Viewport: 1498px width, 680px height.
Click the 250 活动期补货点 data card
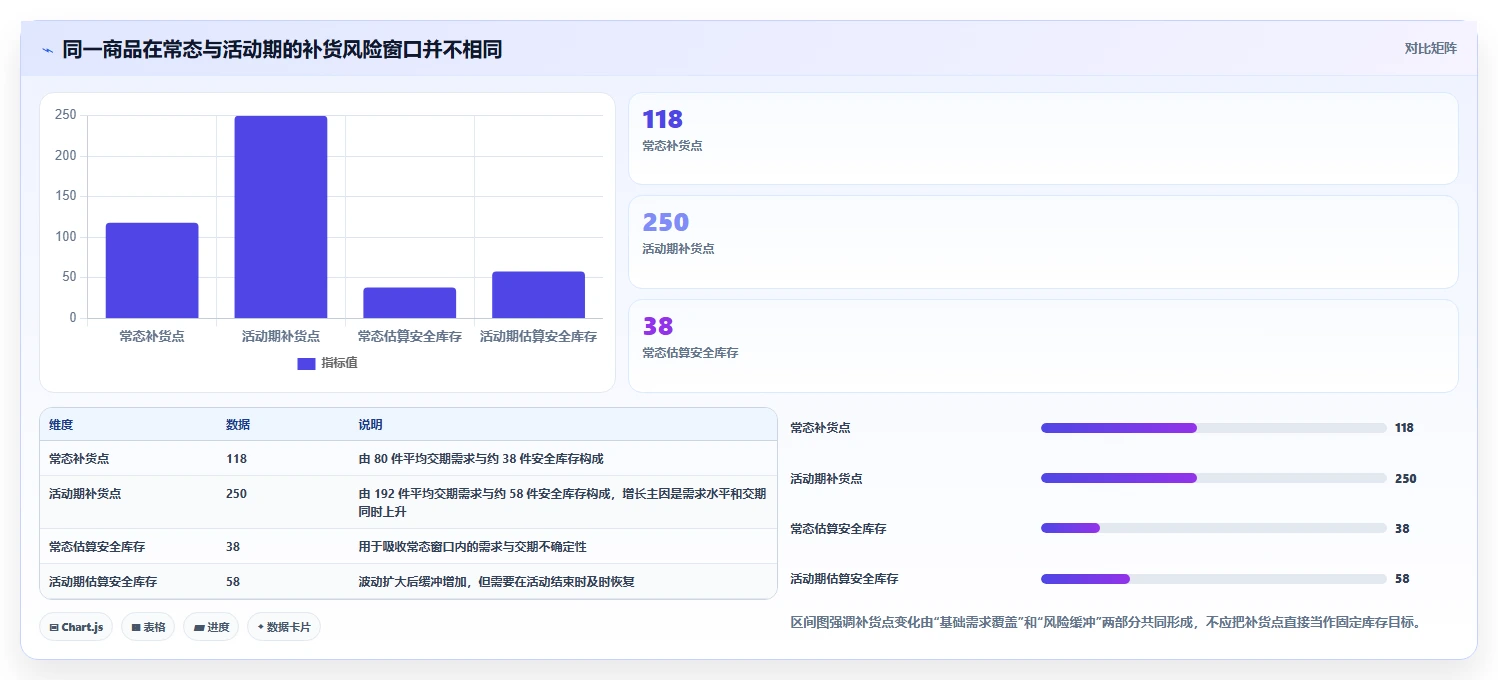coord(1043,242)
